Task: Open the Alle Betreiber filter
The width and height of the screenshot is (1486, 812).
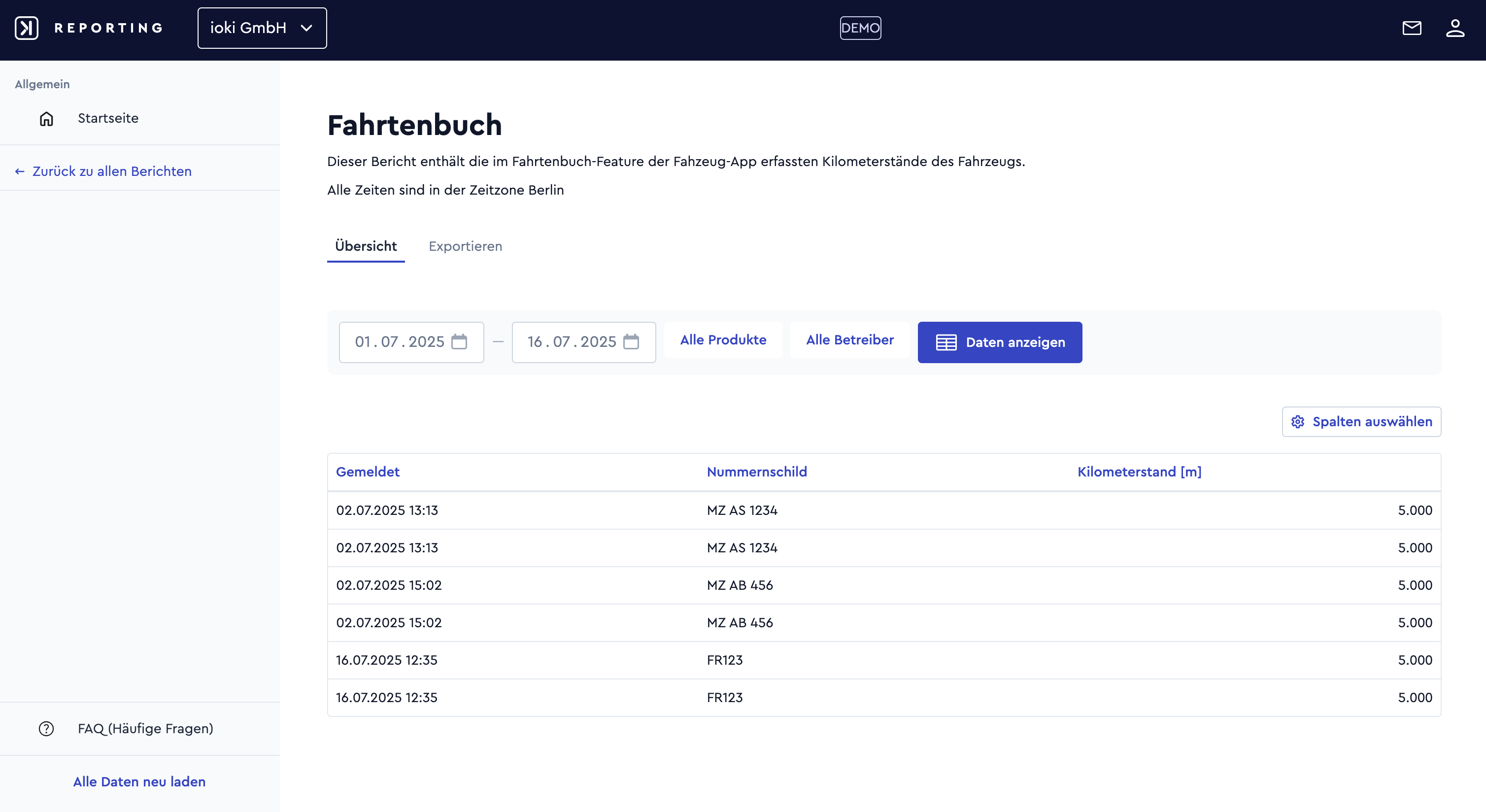Action: (850, 339)
